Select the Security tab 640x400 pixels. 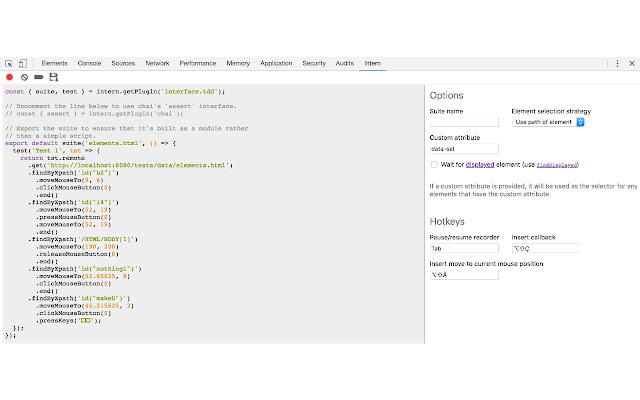[x=314, y=63]
